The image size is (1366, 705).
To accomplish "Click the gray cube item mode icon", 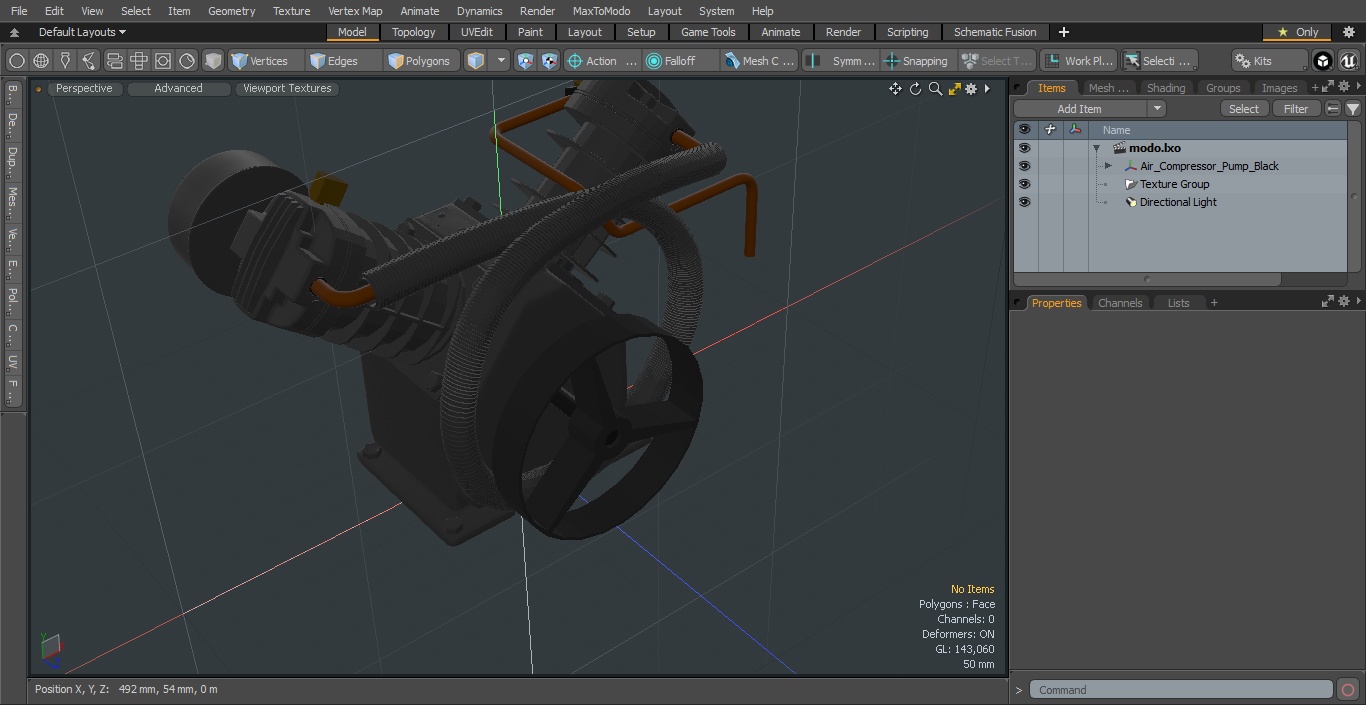I will [x=213, y=61].
